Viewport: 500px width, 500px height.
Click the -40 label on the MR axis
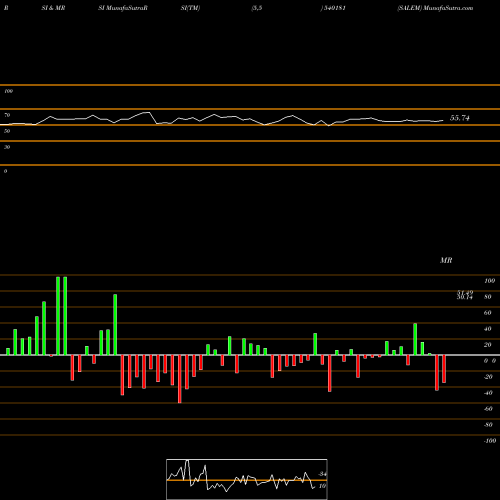pyautogui.click(x=488, y=393)
